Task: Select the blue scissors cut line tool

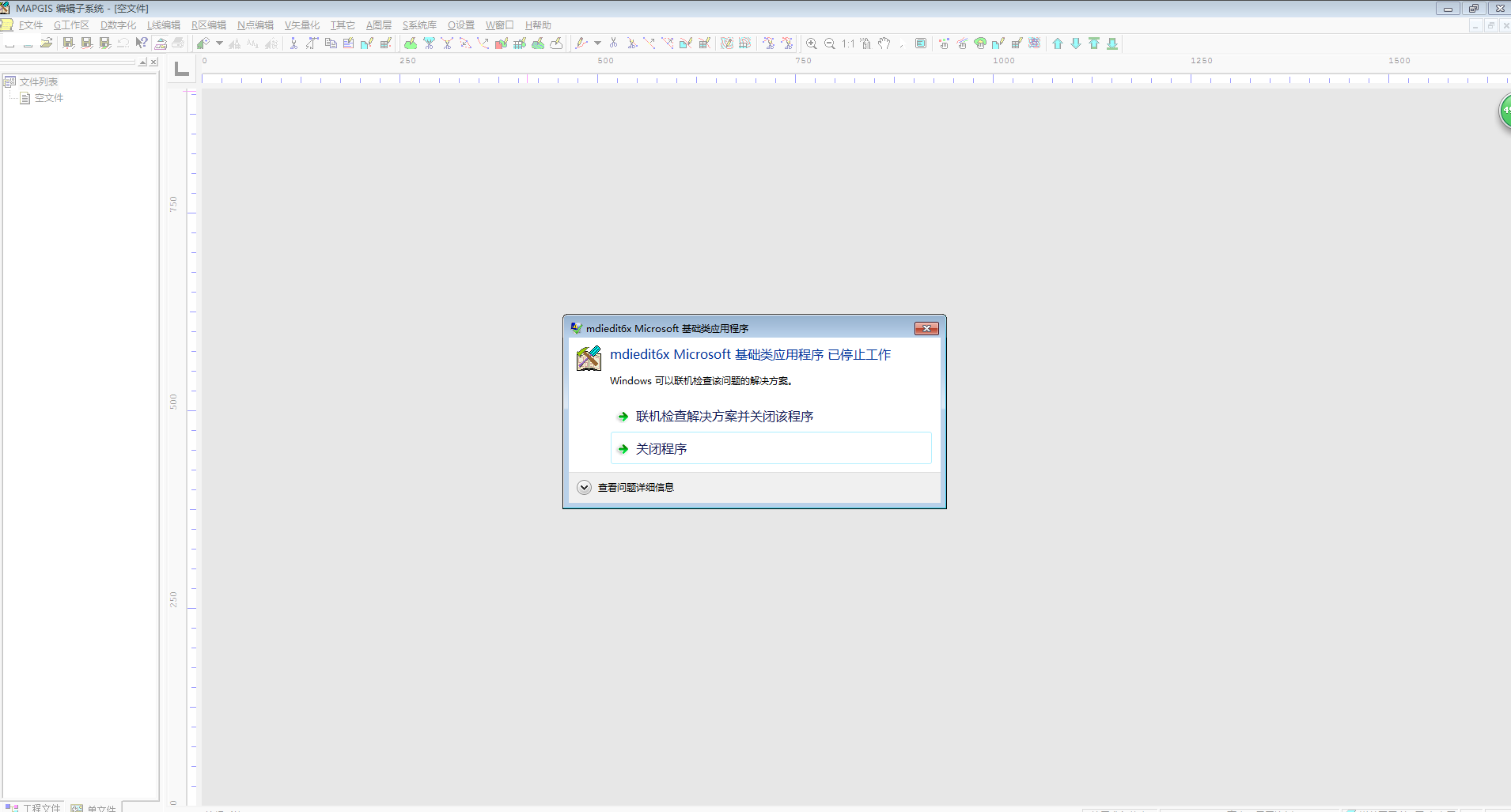Action: 613,43
